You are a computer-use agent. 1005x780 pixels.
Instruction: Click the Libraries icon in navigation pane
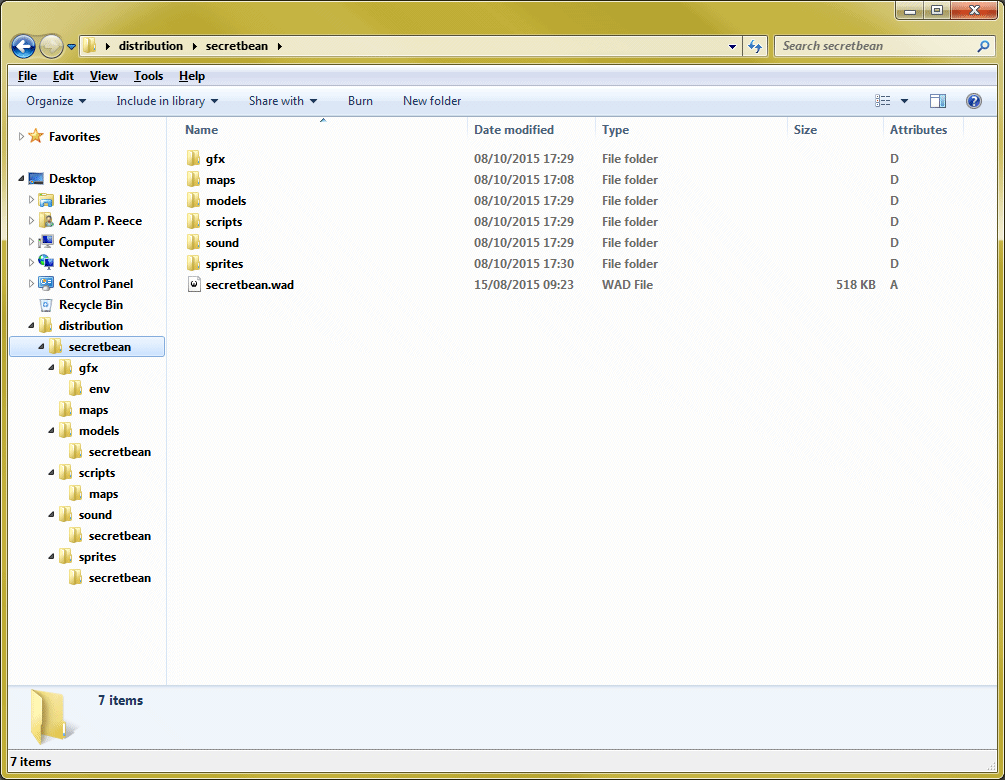(46, 200)
